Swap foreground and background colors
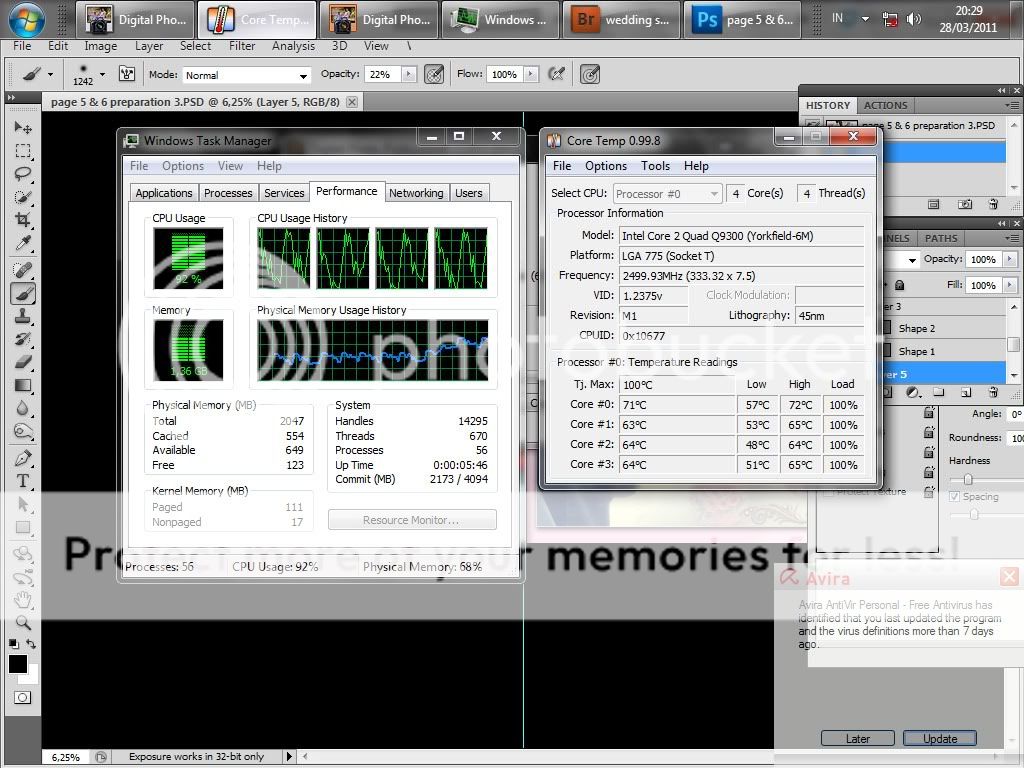The image size is (1024, 768). [31, 643]
